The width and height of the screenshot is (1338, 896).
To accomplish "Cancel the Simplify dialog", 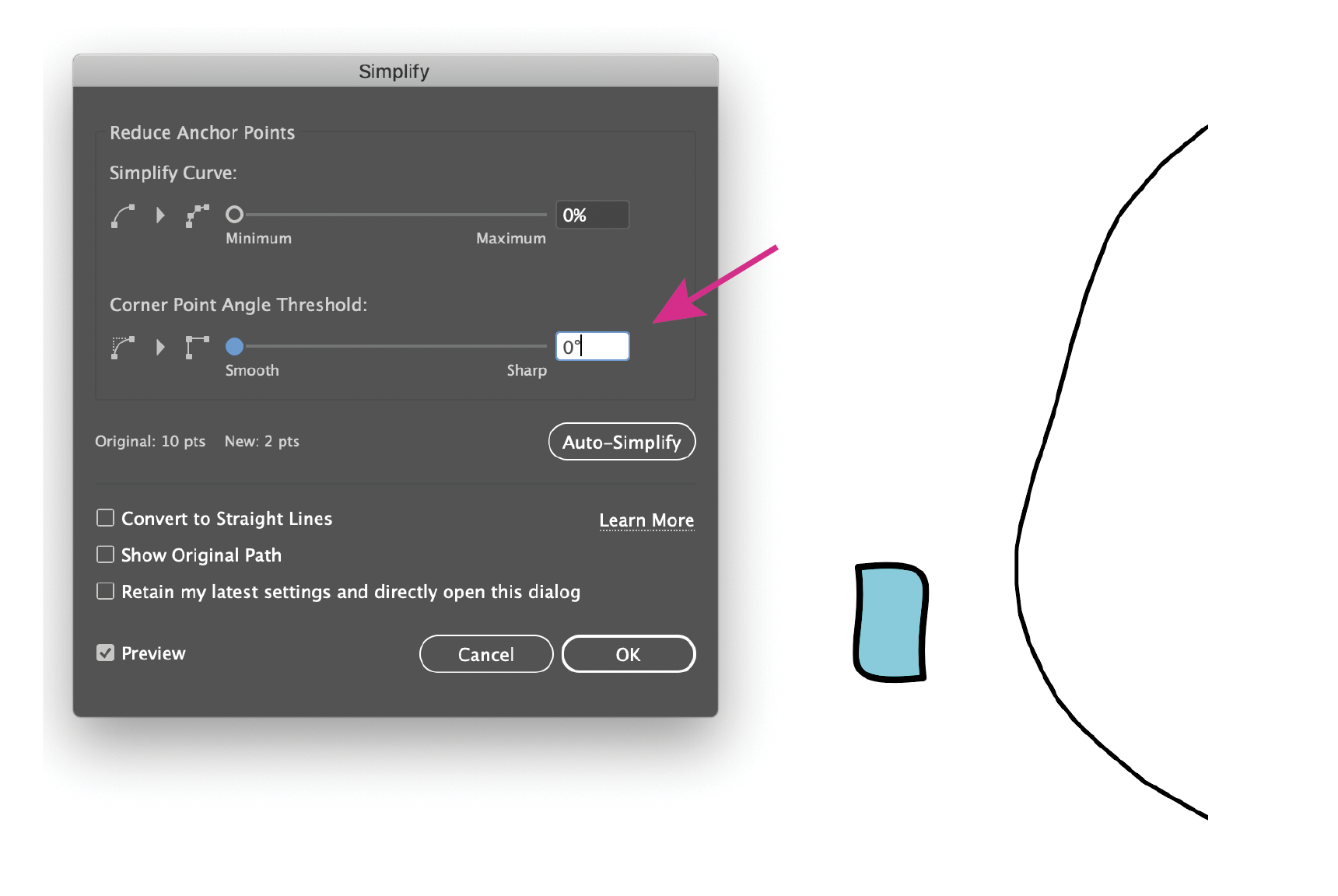I will coord(486,654).
